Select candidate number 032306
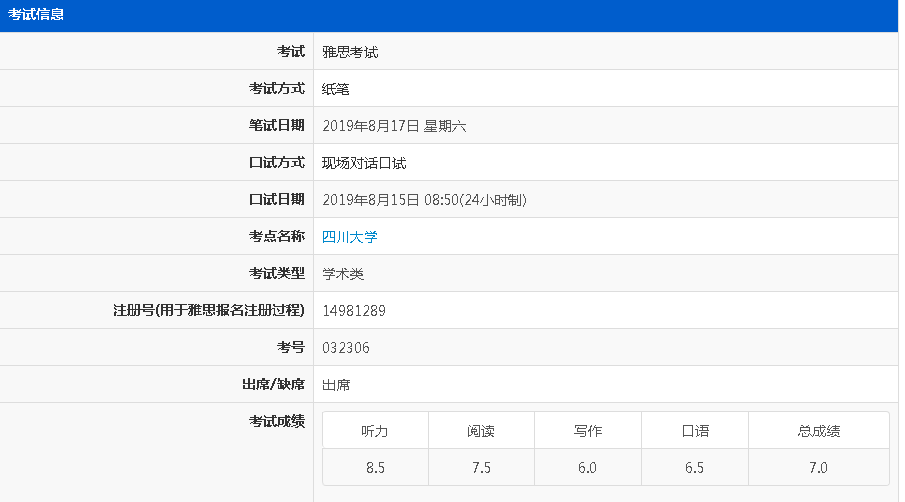 point(346,347)
